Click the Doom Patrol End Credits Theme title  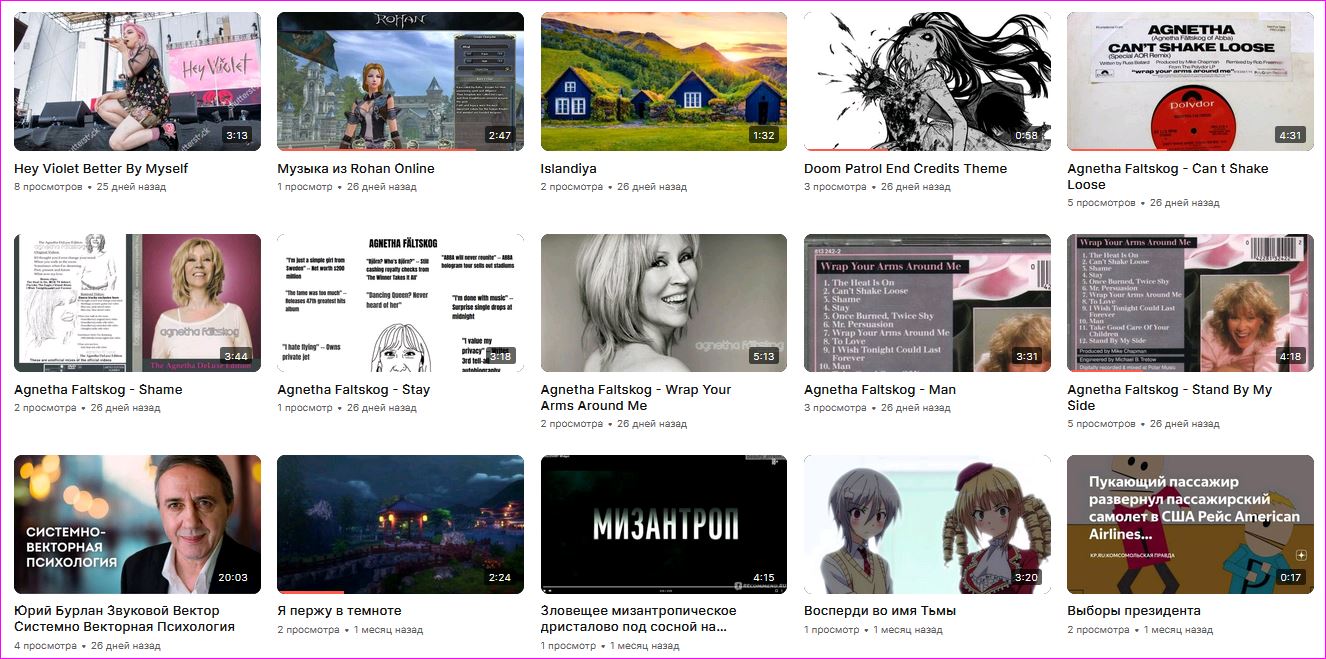point(905,169)
